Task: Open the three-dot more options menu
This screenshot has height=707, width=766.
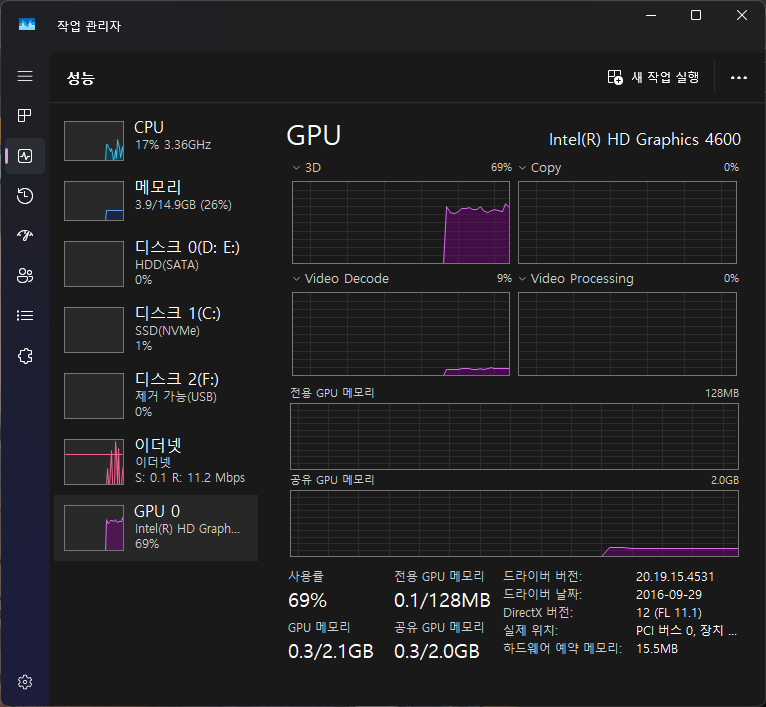Action: (738, 77)
